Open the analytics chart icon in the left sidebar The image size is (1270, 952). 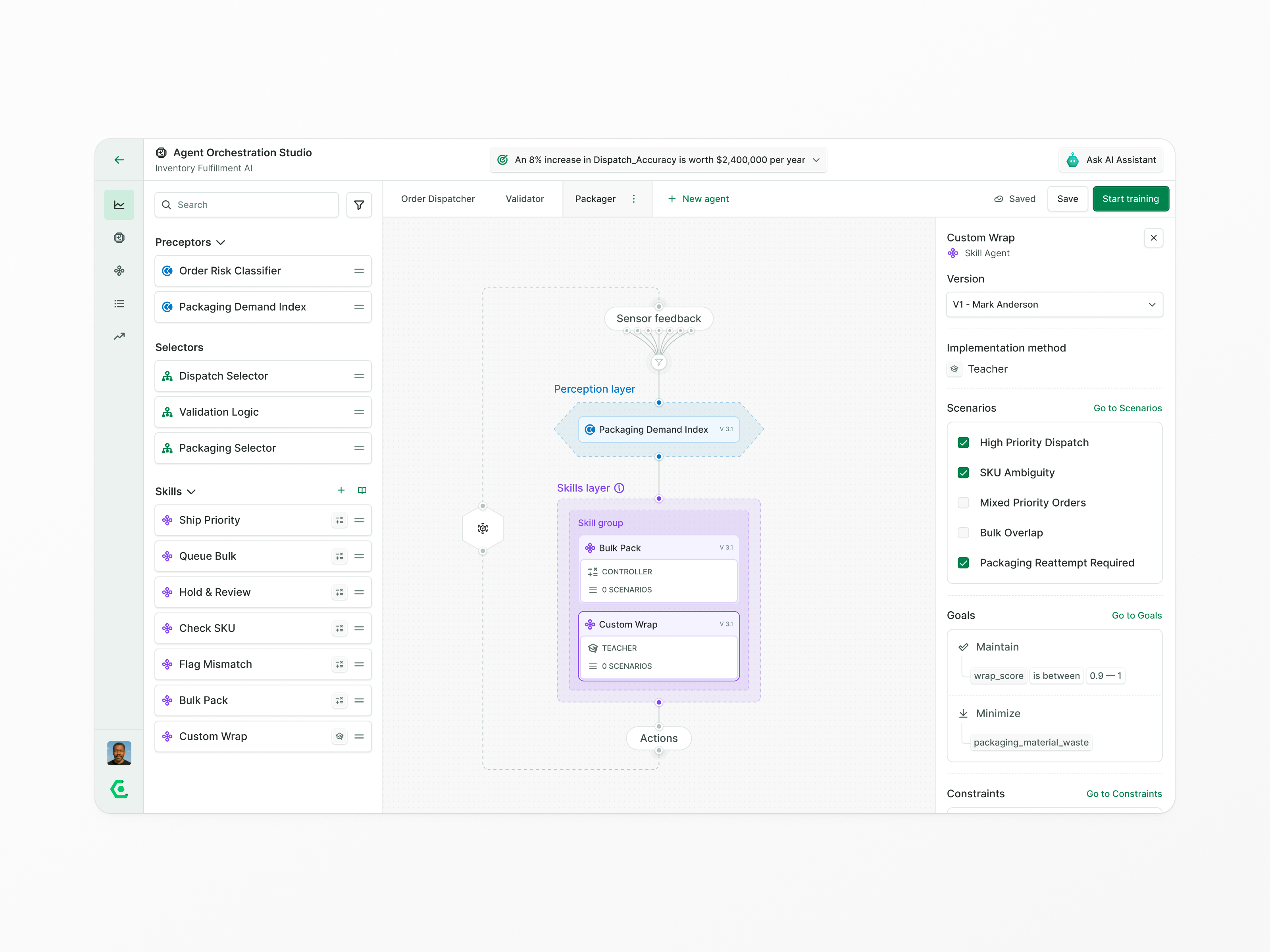click(119, 204)
